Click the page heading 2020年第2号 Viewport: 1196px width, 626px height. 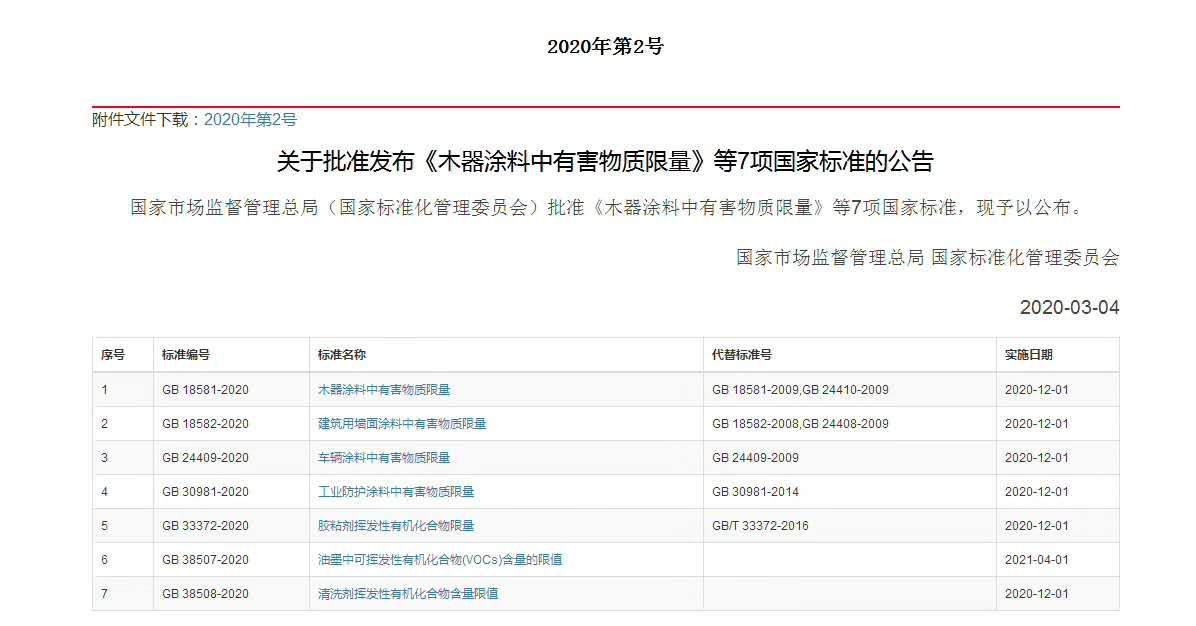pos(605,47)
